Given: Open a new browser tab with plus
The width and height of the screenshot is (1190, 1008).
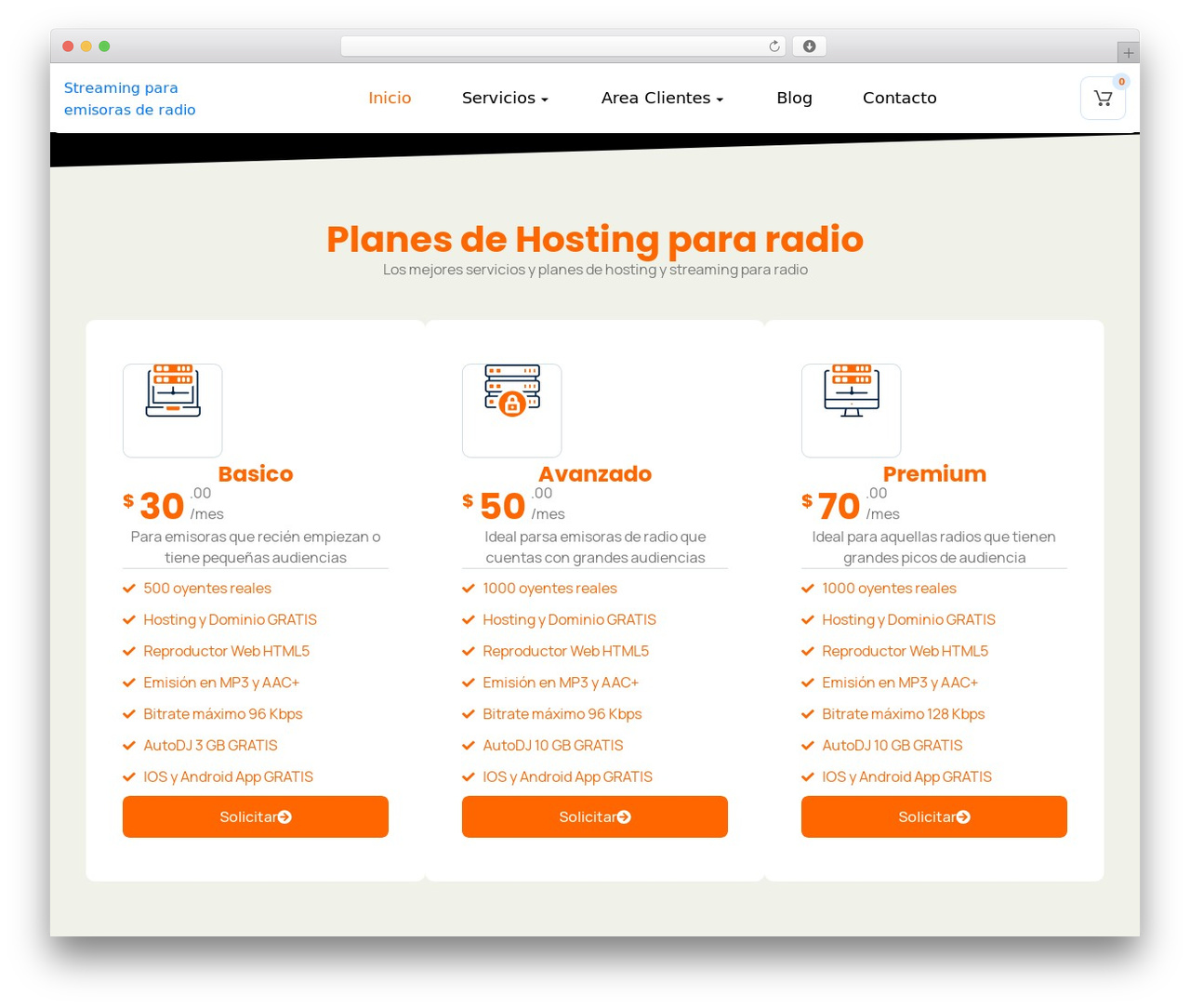Looking at the screenshot, I should pyautogui.click(x=1128, y=53).
